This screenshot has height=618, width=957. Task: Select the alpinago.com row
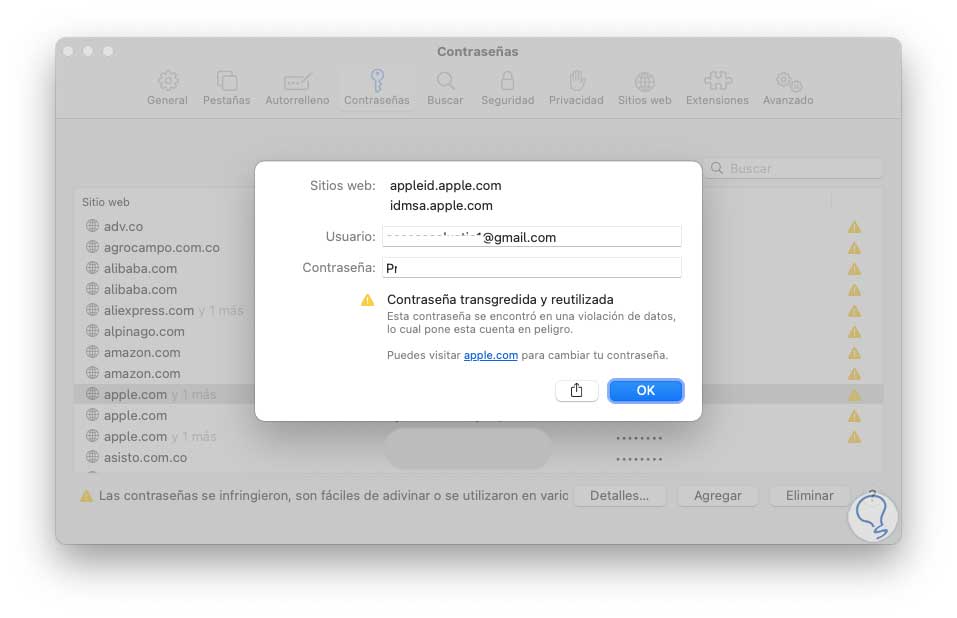coord(478,331)
